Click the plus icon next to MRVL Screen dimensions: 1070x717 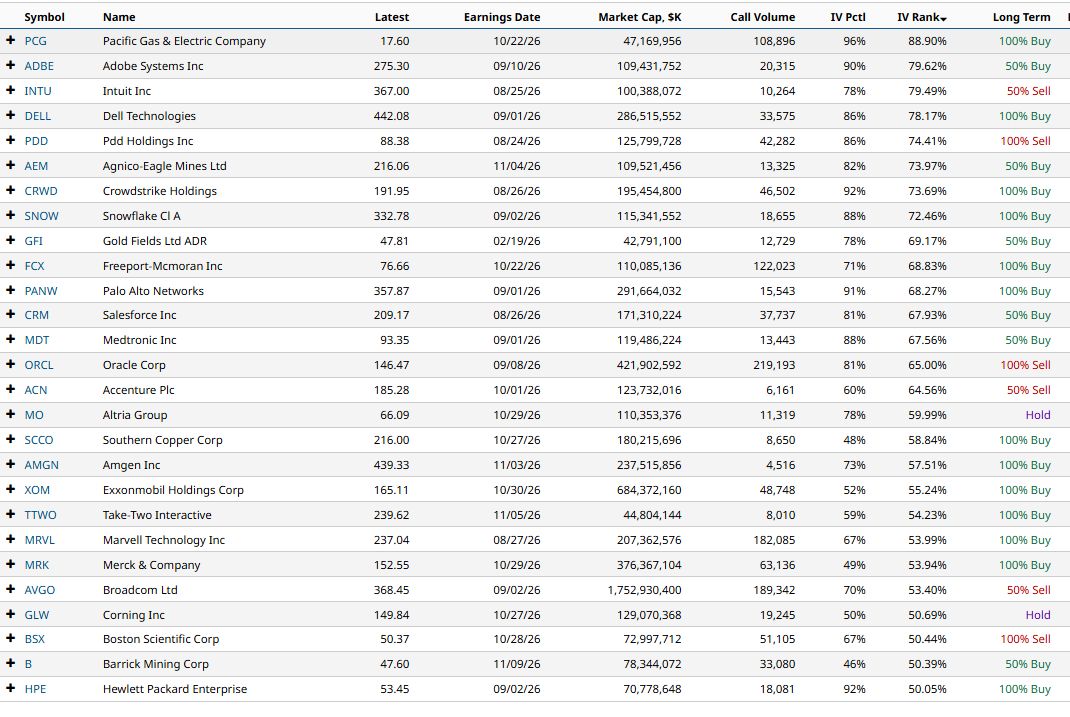pos(10,539)
